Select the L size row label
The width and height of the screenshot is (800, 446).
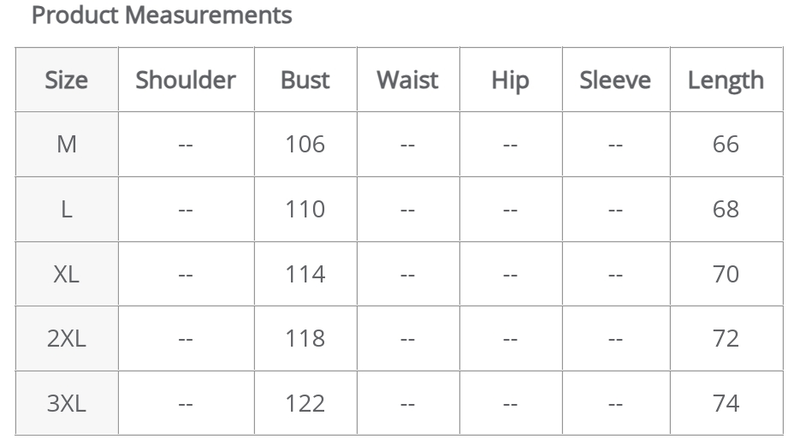(x=67, y=209)
